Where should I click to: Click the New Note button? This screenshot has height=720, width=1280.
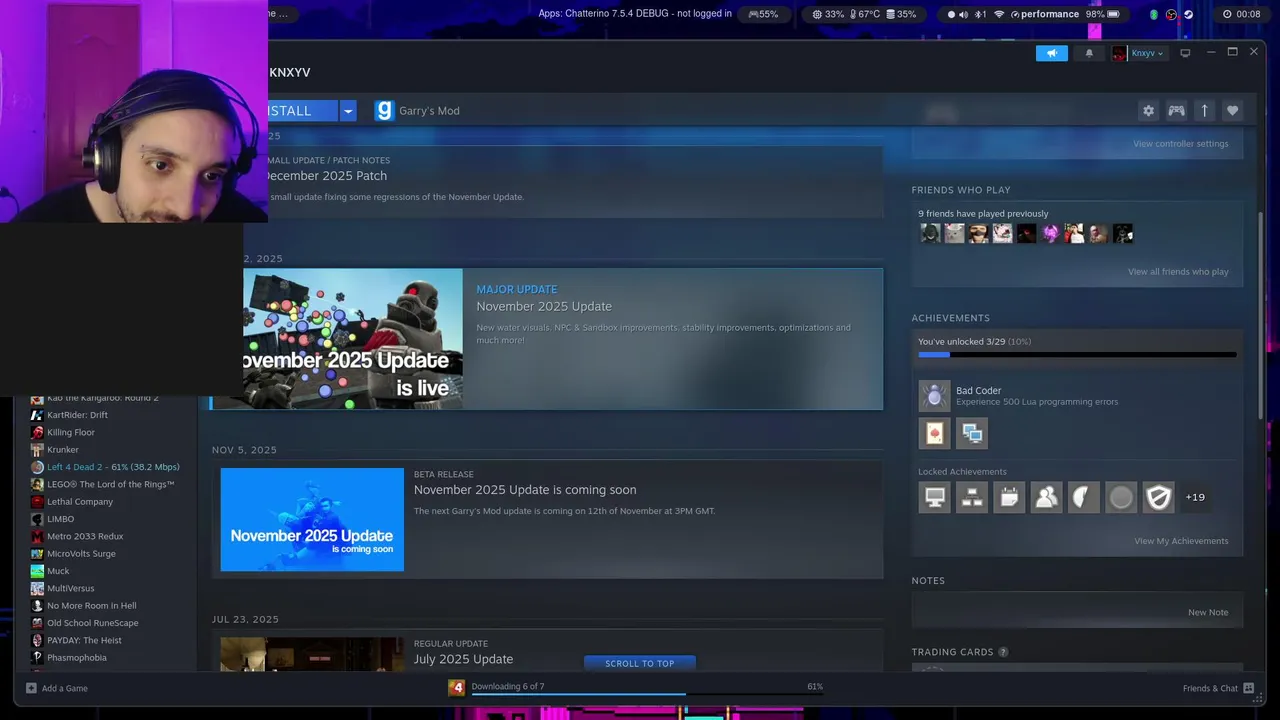coord(1208,612)
